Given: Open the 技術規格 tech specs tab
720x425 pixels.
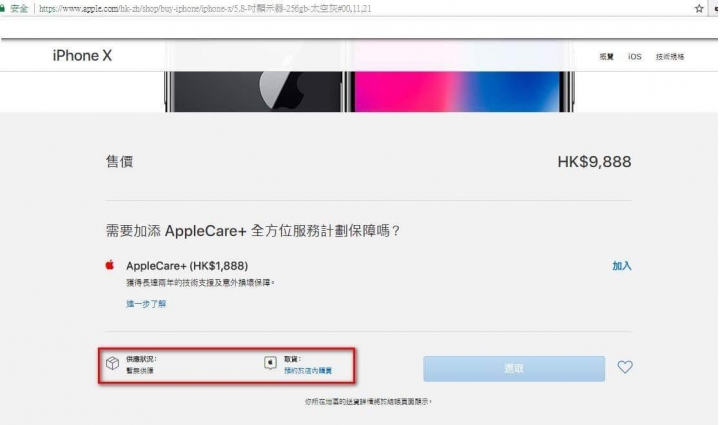Looking at the screenshot, I should (x=670, y=56).
